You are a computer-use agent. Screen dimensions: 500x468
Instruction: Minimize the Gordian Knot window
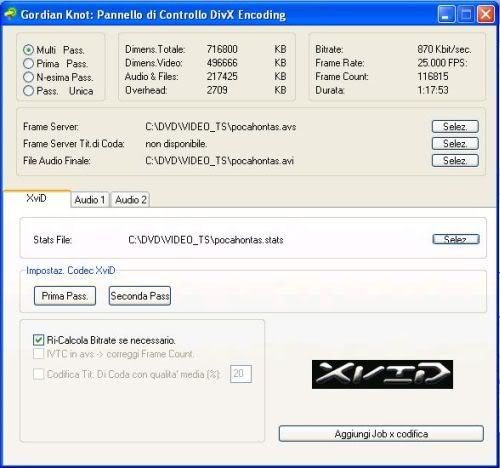pyautogui.click(x=446, y=15)
